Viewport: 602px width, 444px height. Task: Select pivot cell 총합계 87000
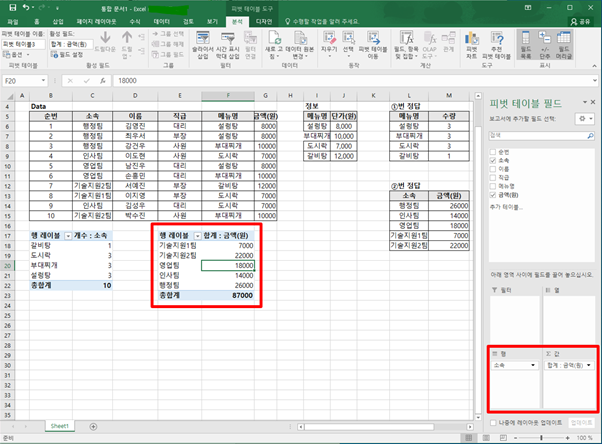click(228, 295)
